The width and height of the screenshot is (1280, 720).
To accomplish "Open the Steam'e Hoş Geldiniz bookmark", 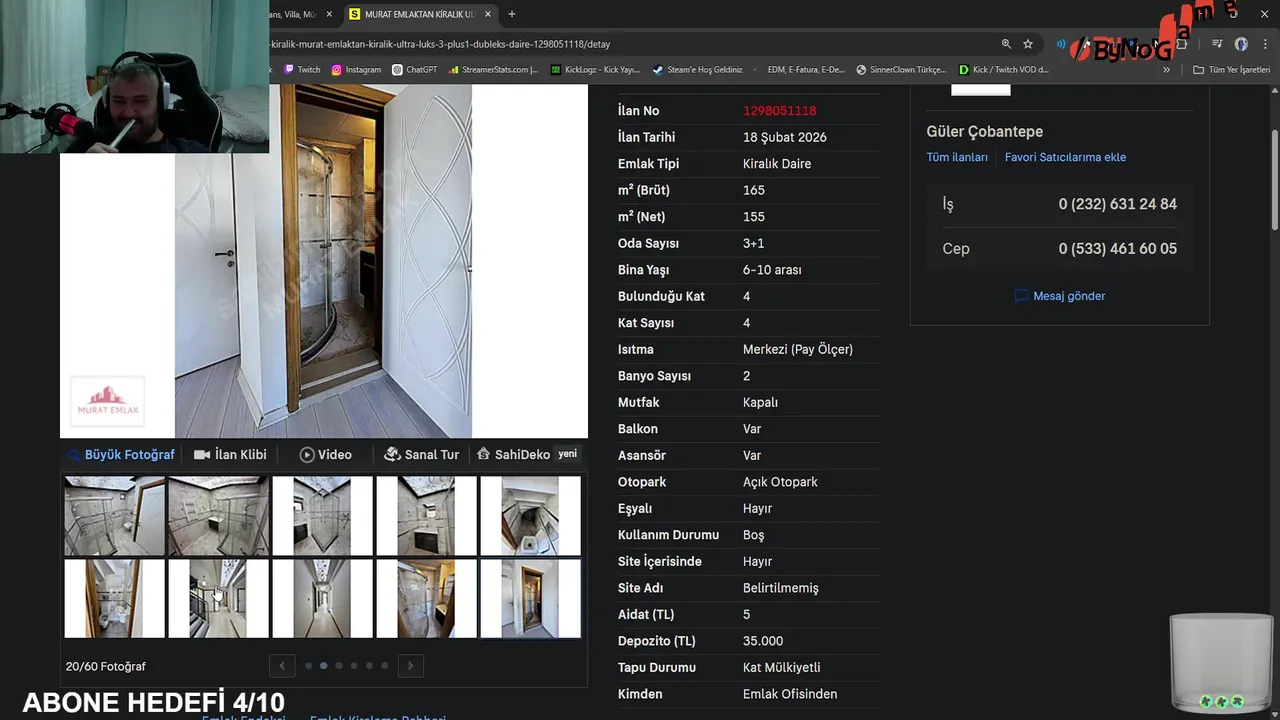I will (697, 70).
